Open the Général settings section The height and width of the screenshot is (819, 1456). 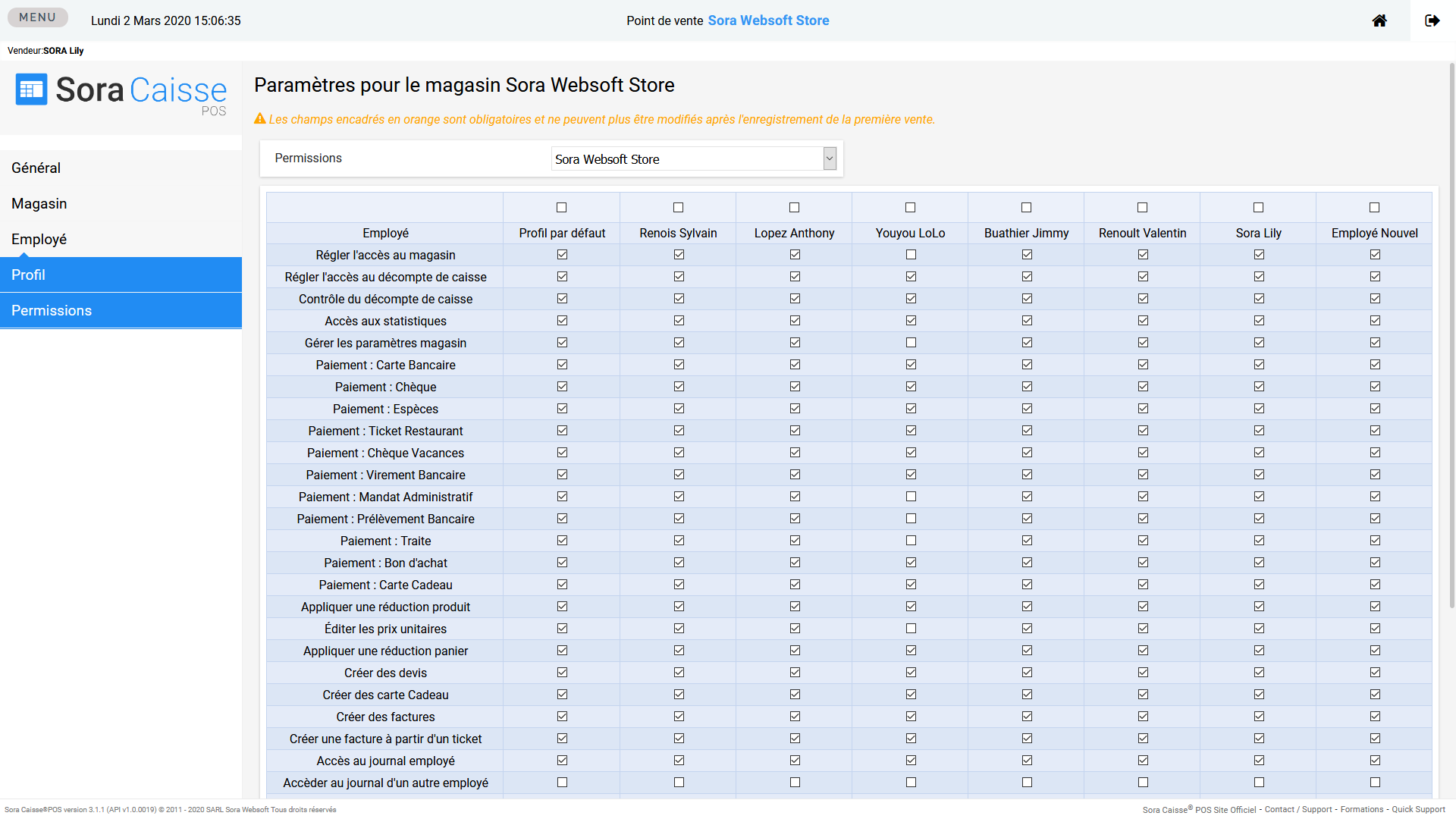click(x=36, y=168)
